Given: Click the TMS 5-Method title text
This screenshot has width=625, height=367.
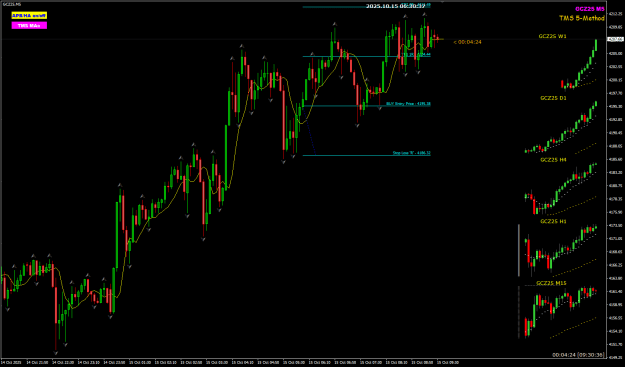Looking at the screenshot, I should [x=582, y=18].
